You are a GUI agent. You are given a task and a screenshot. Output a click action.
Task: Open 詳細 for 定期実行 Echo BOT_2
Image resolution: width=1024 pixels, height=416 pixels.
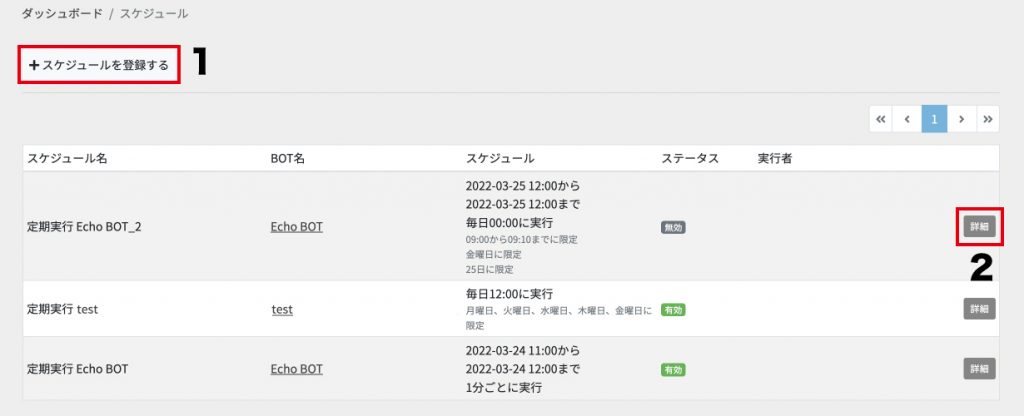tap(979, 227)
